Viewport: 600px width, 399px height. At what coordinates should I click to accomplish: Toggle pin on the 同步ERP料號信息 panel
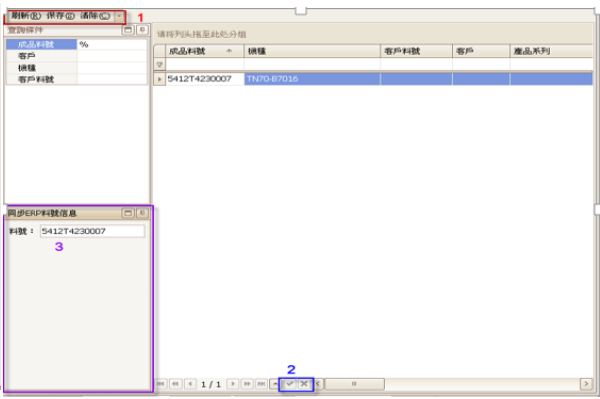coord(142,213)
